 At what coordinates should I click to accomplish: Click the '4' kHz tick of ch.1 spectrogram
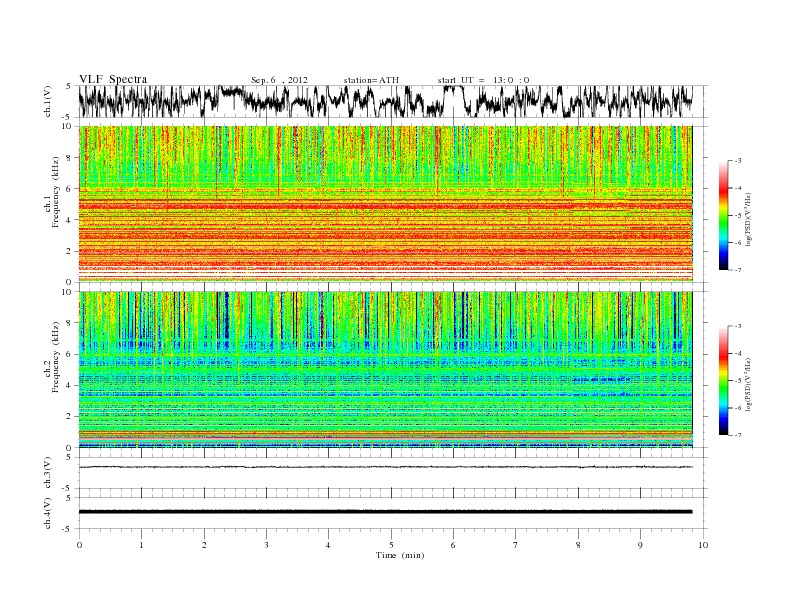(69, 220)
